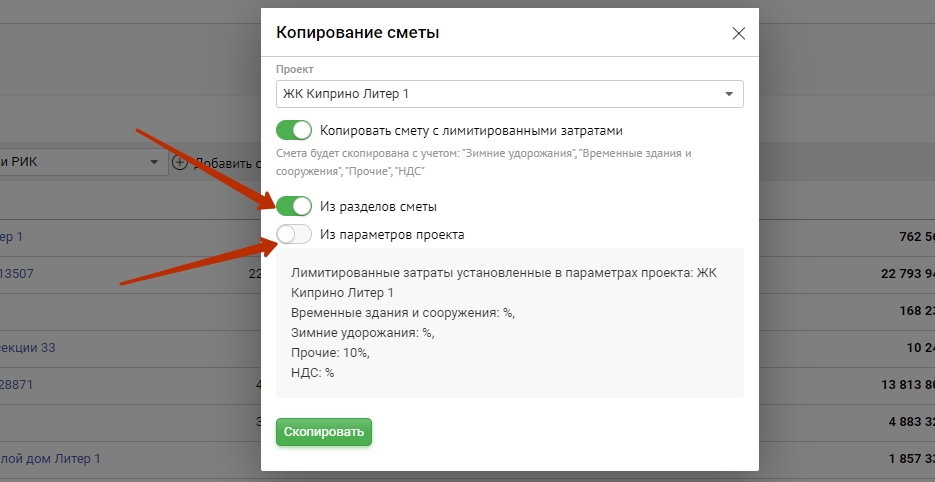Click the Копирование сметы dialog title
Image resolution: width=935 pixels, height=482 pixels.
[358, 33]
